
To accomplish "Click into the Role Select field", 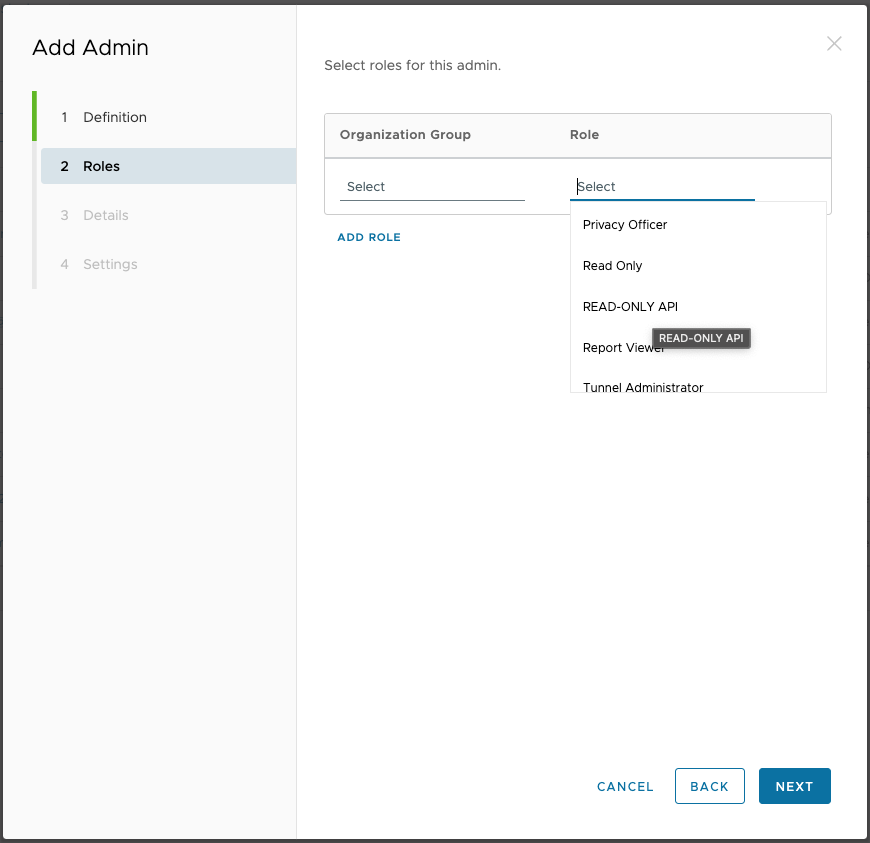I will click(x=662, y=187).
